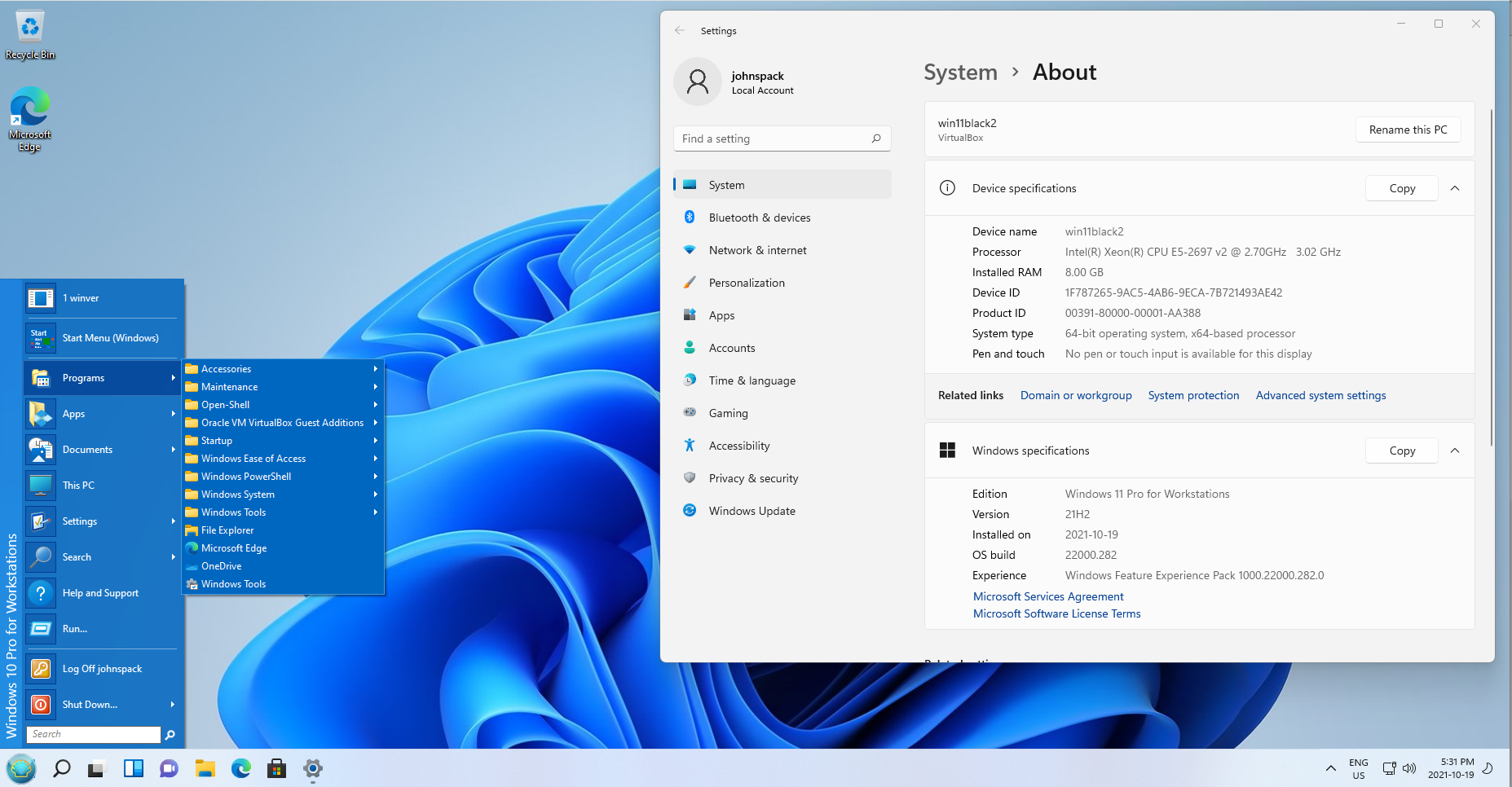Viewport: 1512px width, 787px height.
Task: Click the search magnifier in Find a setting
Action: [x=876, y=138]
